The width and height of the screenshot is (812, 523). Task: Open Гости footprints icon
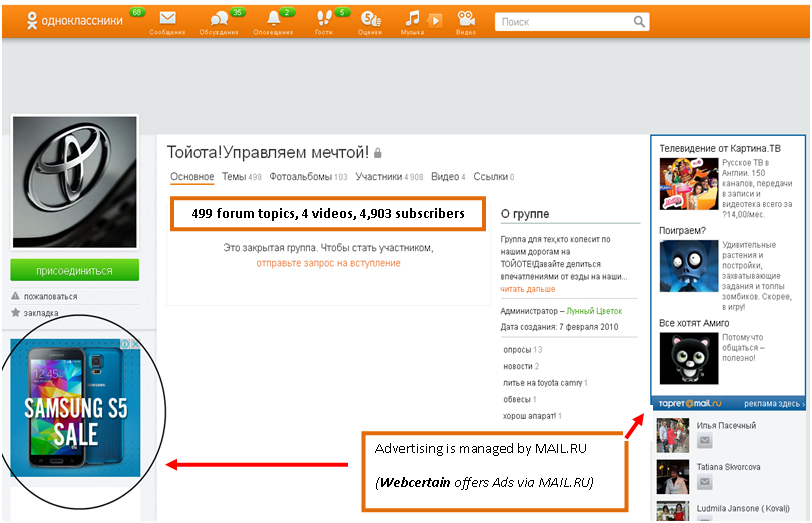click(324, 19)
